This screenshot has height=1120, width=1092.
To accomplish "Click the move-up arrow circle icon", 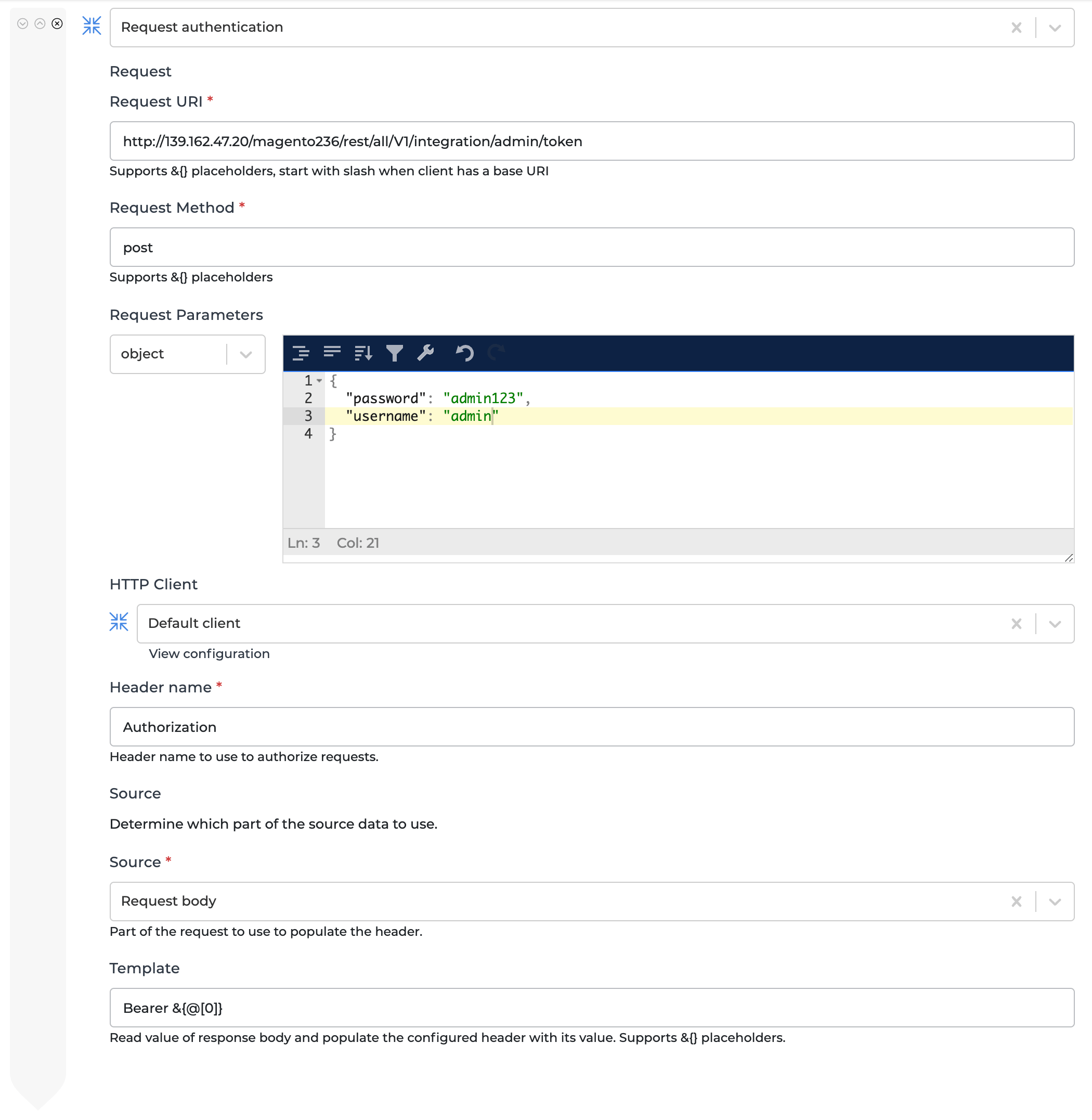I will pyautogui.click(x=40, y=23).
